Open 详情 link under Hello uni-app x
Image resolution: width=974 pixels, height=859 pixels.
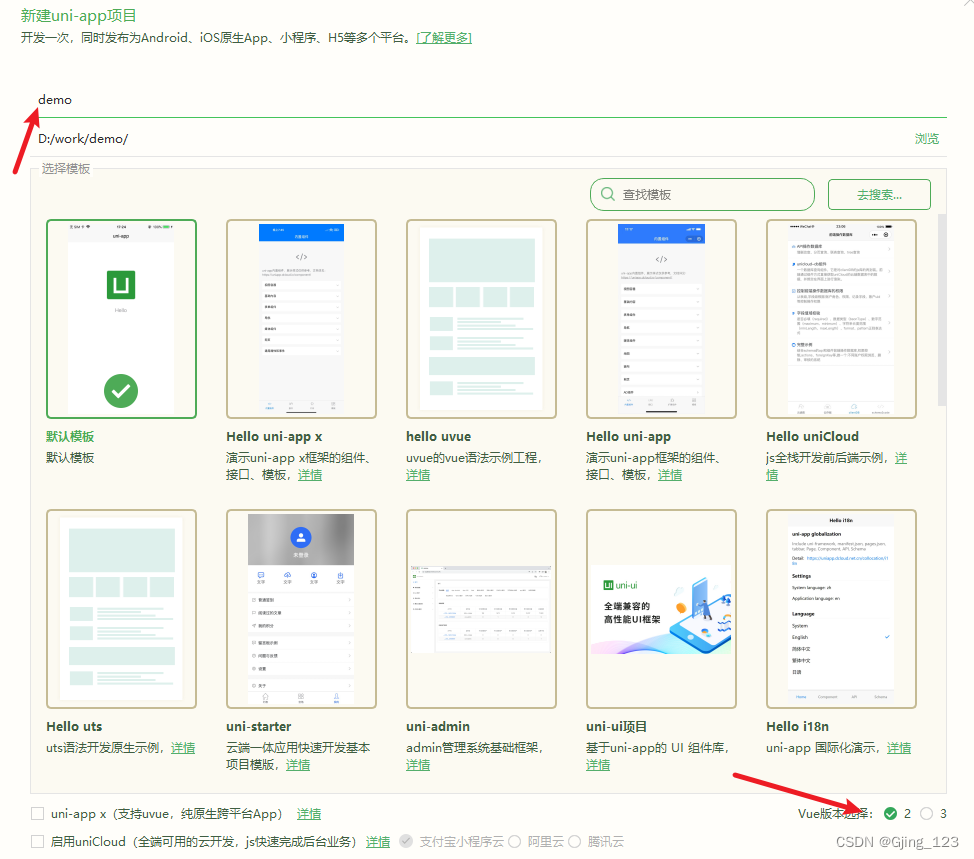pyautogui.click(x=310, y=475)
